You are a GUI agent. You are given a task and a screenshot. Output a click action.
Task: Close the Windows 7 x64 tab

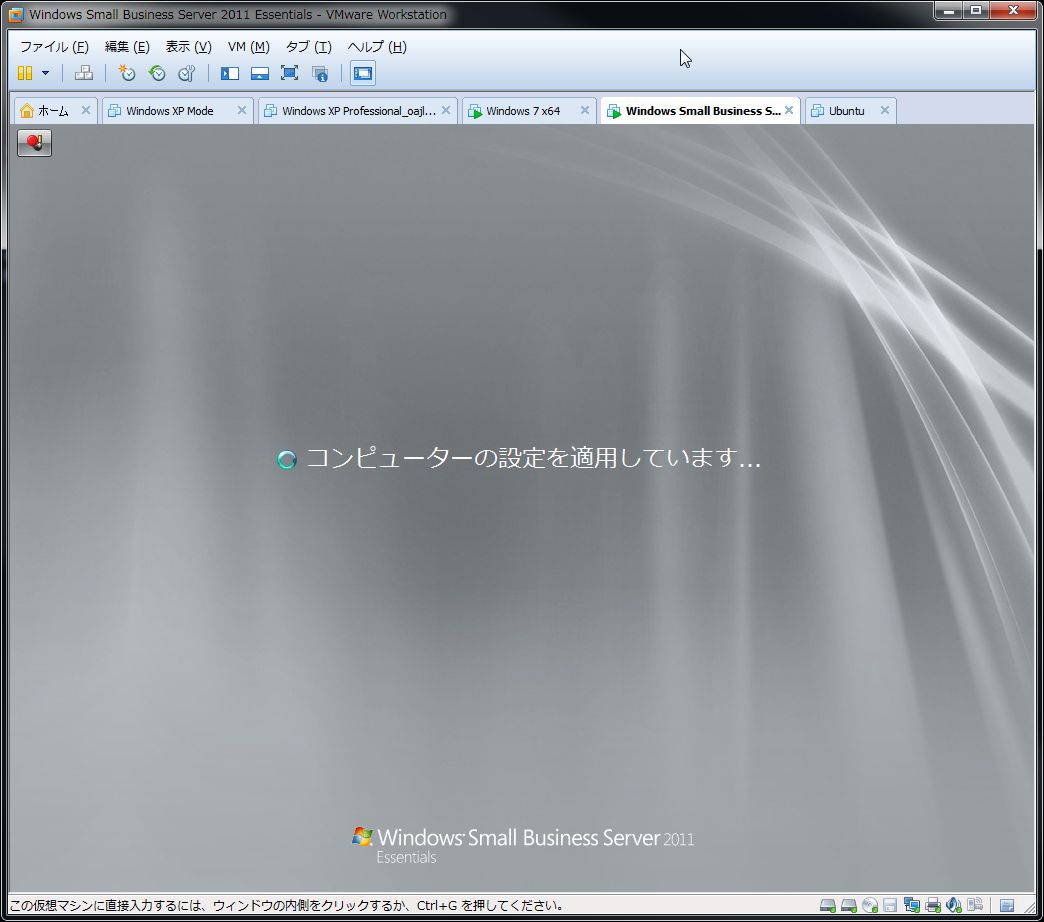coord(585,110)
